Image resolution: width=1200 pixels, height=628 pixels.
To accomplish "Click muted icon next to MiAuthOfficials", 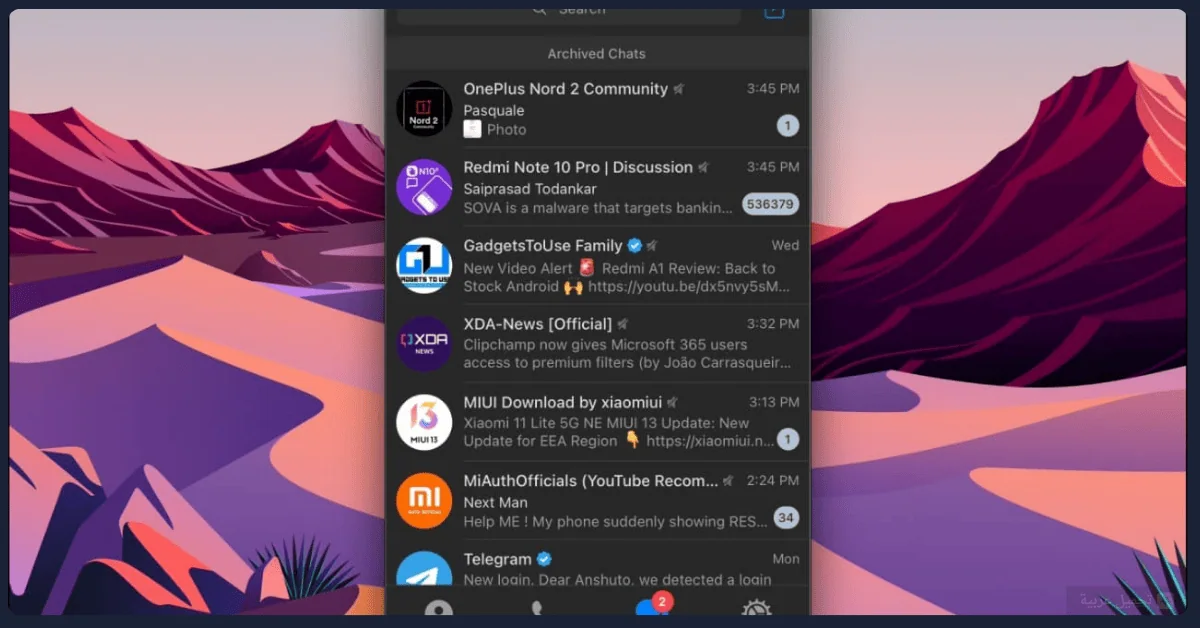I will click(729, 481).
